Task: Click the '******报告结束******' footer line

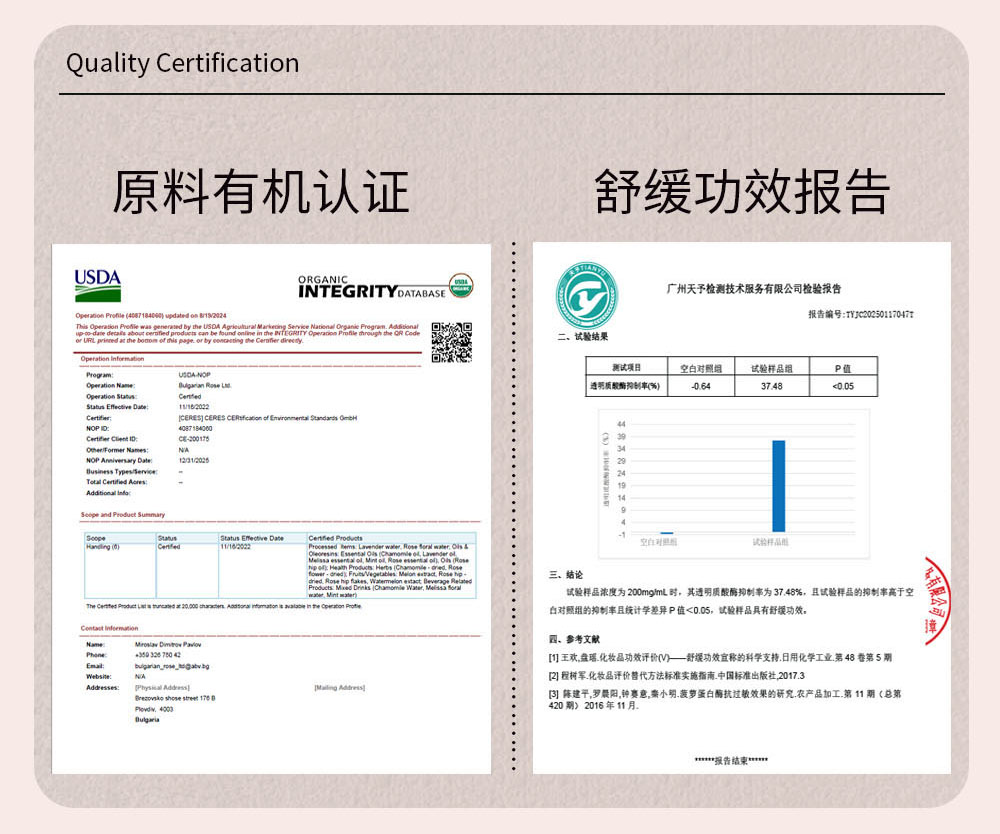Action: (x=732, y=761)
